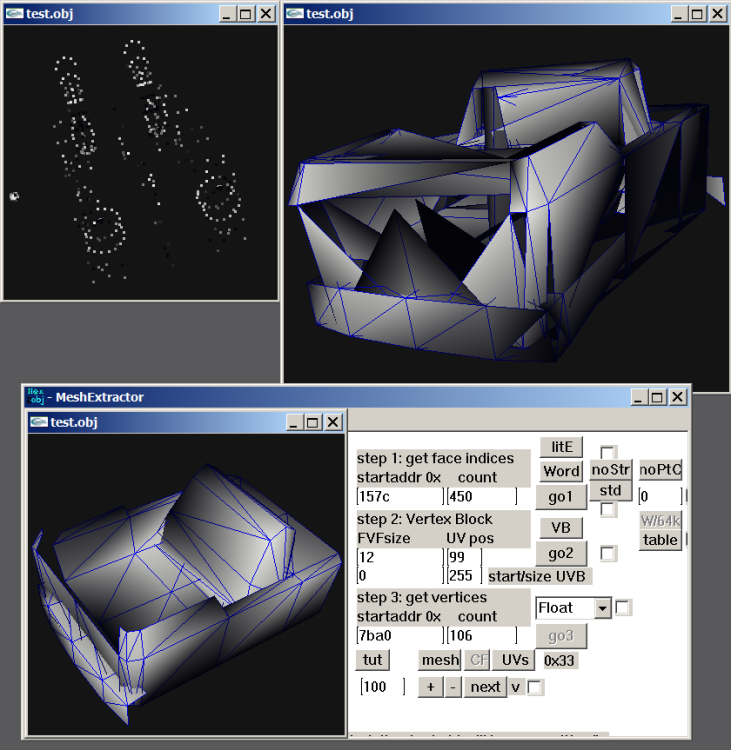Click the embedded test.obj window icon
Viewport: 731px width, 750px height.
(x=39, y=422)
